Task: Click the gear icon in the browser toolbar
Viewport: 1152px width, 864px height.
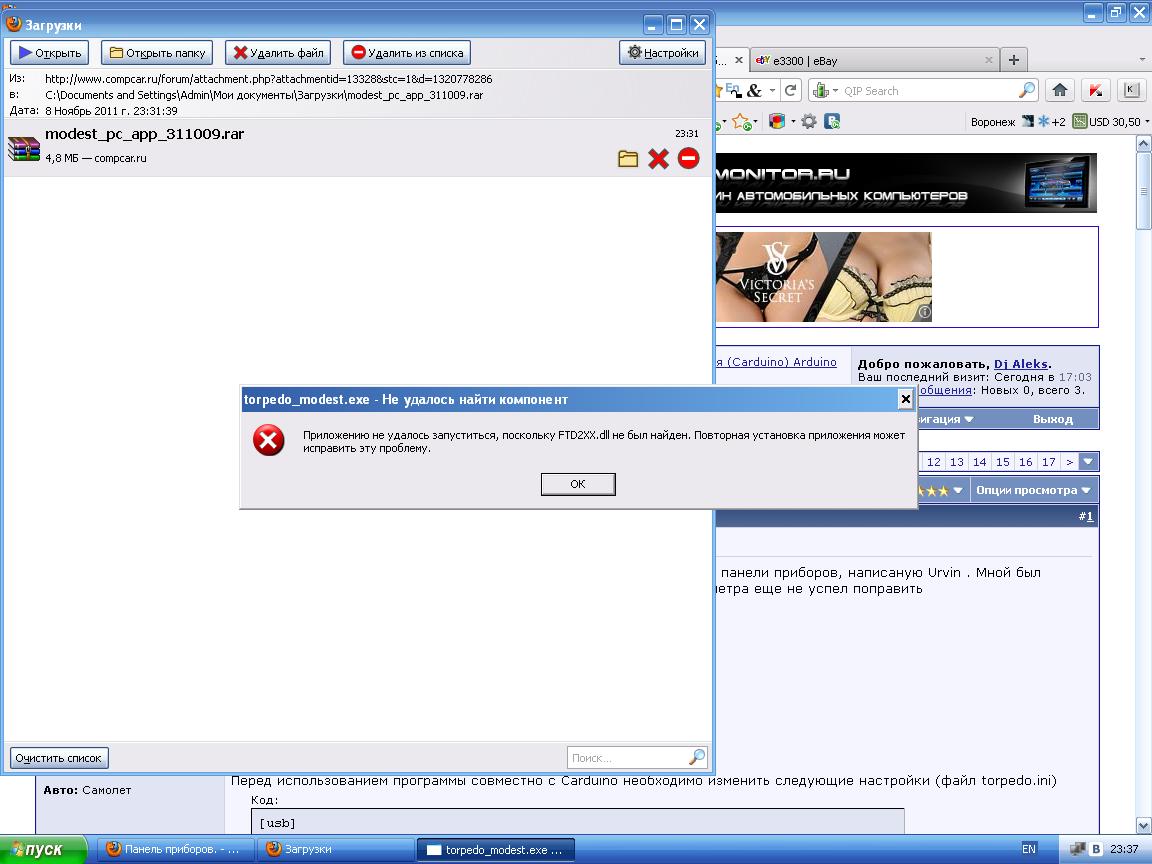Action: pyautogui.click(x=808, y=122)
